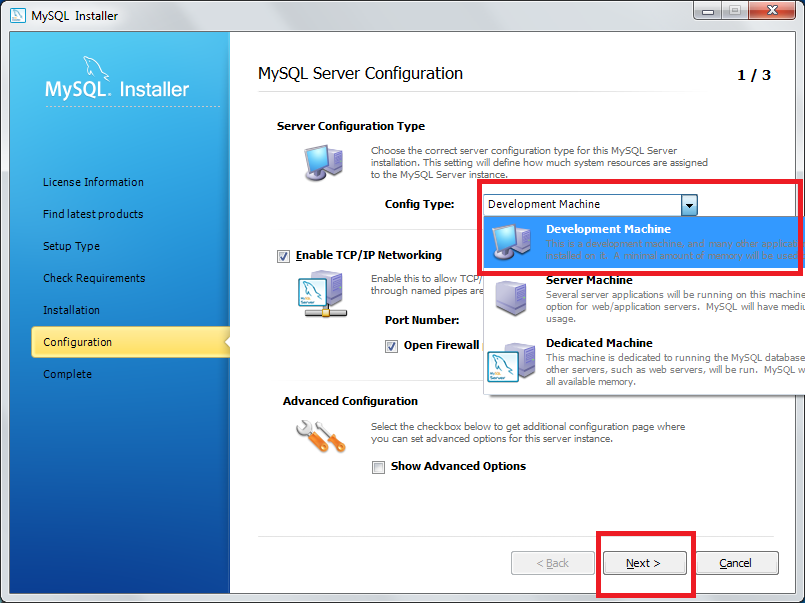Click the Back button
The width and height of the screenshot is (805, 603).
552,563
